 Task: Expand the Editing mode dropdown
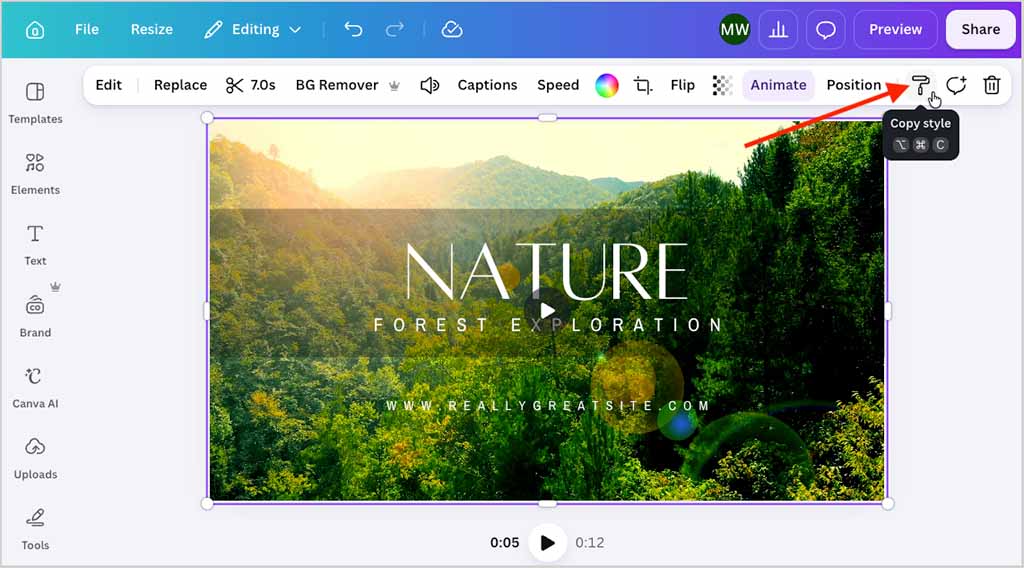[252, 29]
